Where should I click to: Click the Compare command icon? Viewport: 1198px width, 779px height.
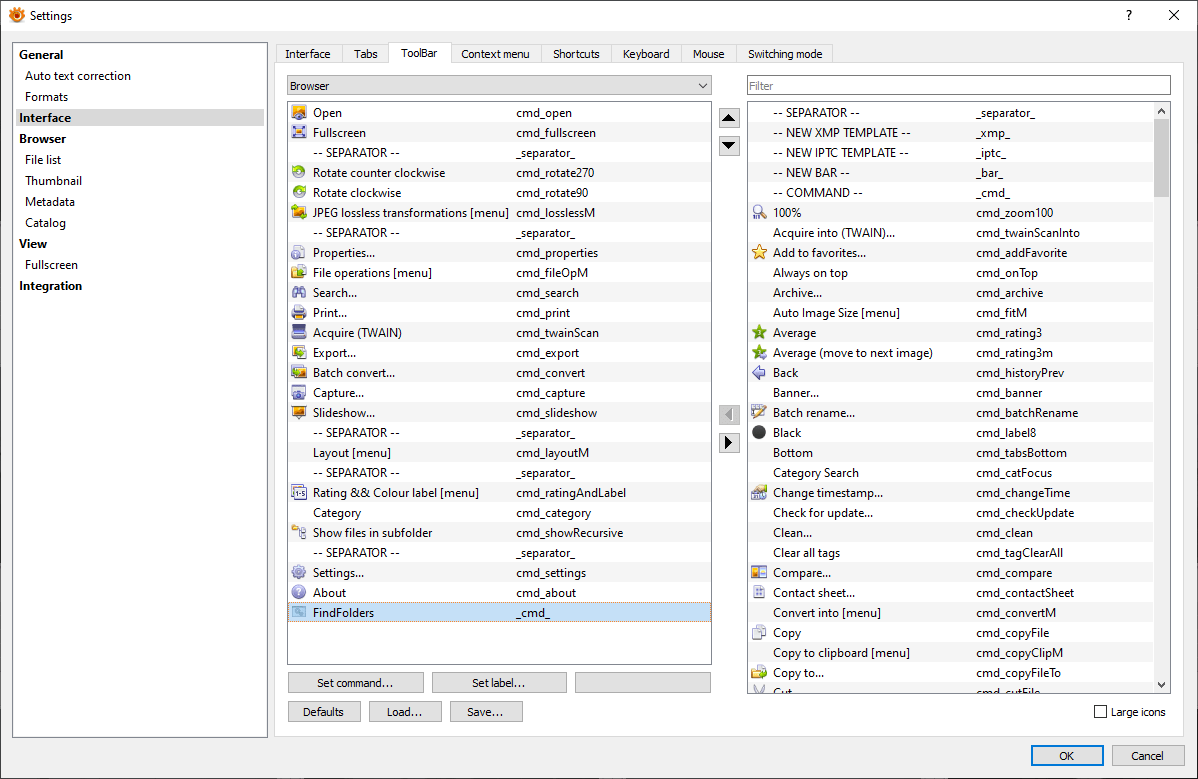(x=759, y=573)
